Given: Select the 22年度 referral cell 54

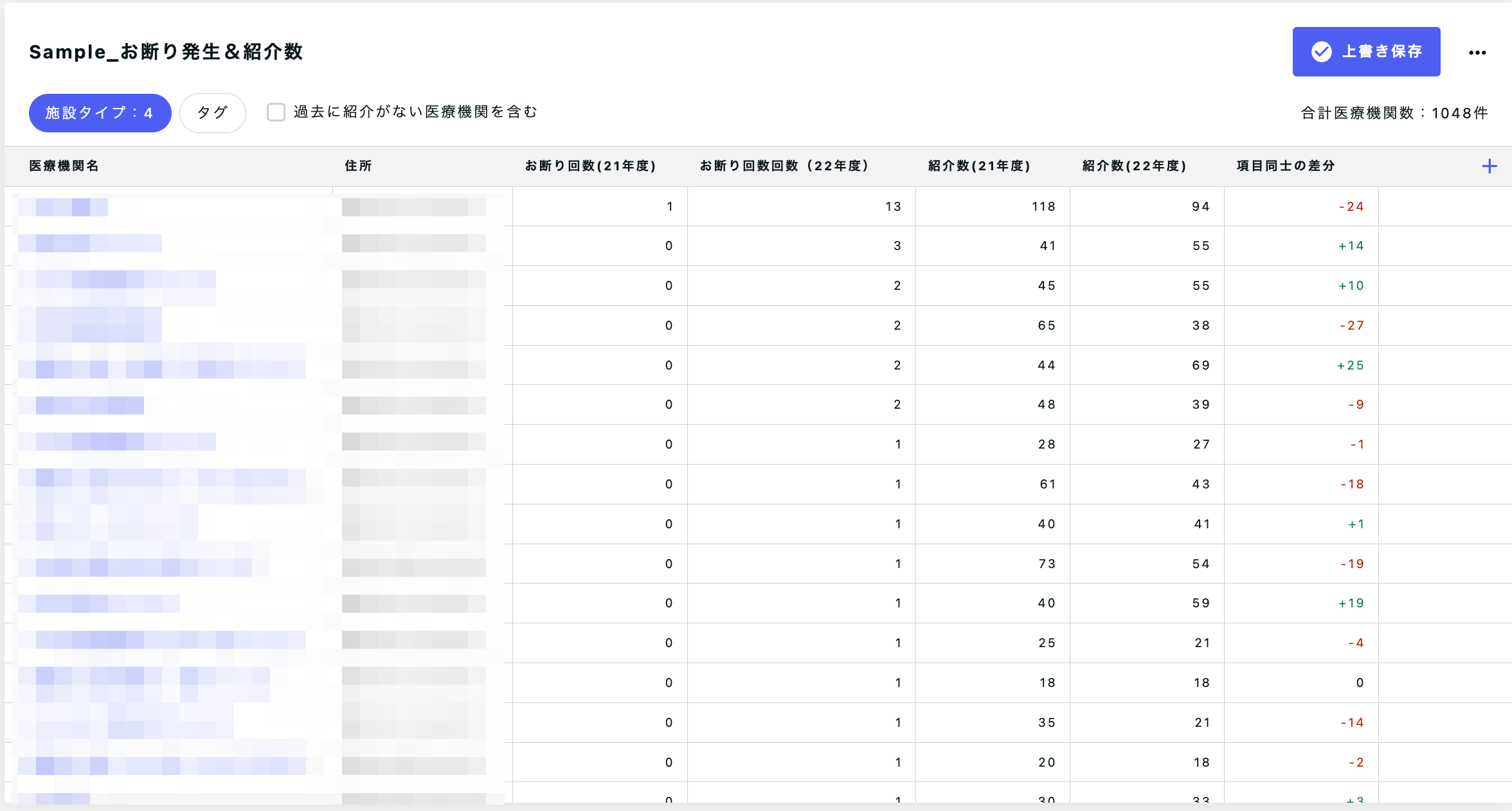Looking at the screenshot, I should tap(1200, 564).
